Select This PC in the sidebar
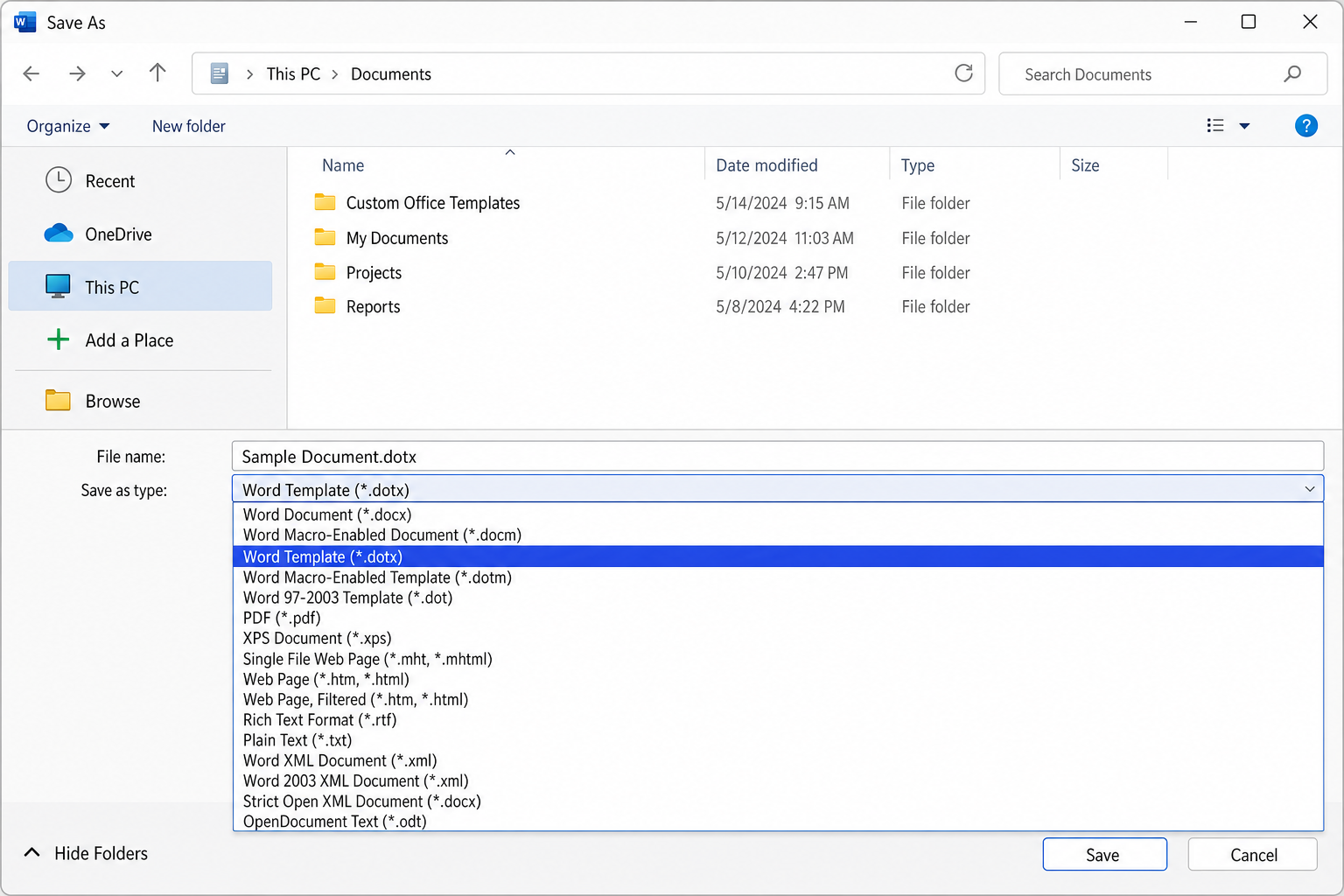1344x896 pixels. coord(140,286)
